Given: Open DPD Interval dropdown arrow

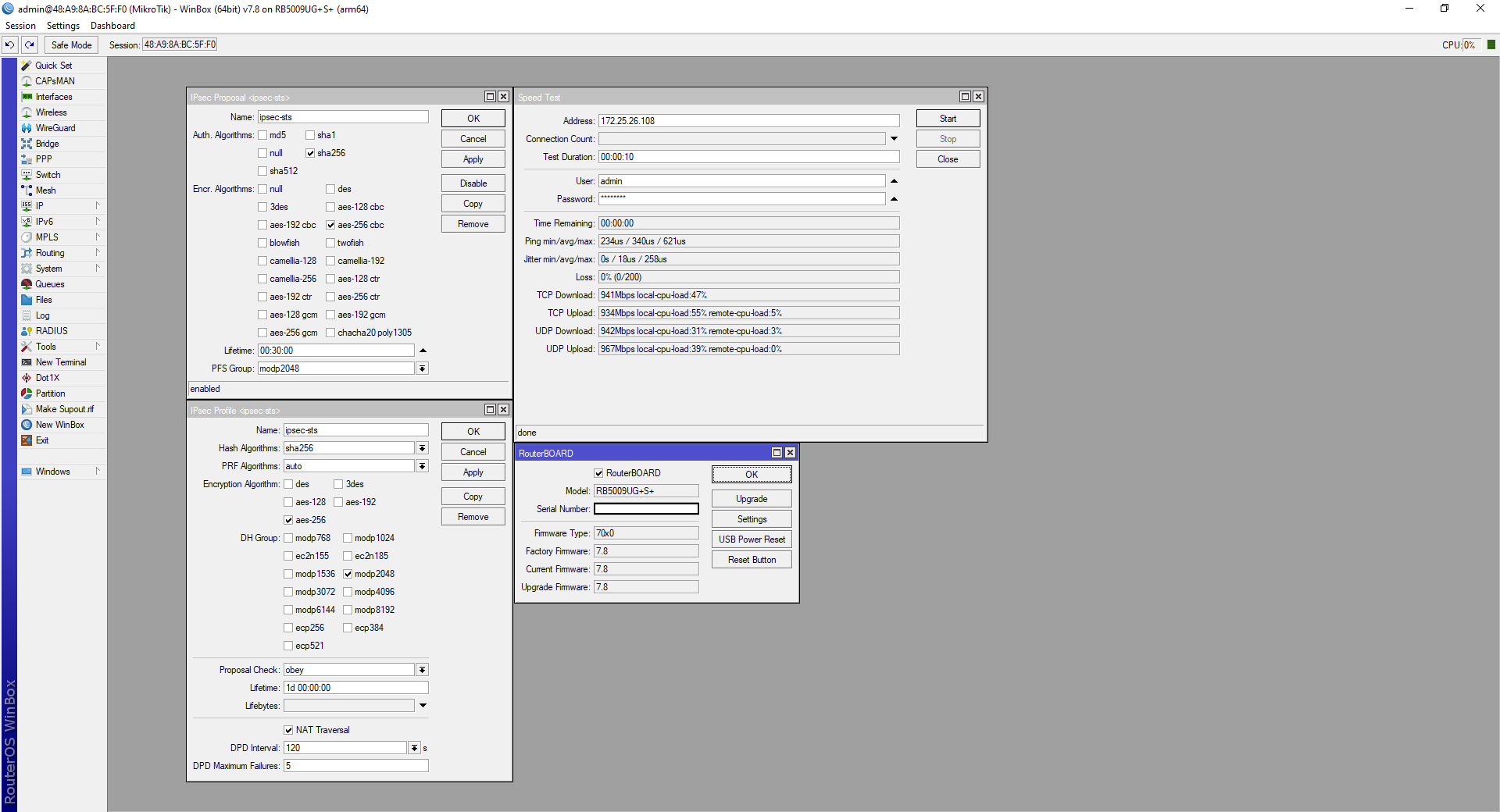Looking at the screenshot, I should 415,748.
